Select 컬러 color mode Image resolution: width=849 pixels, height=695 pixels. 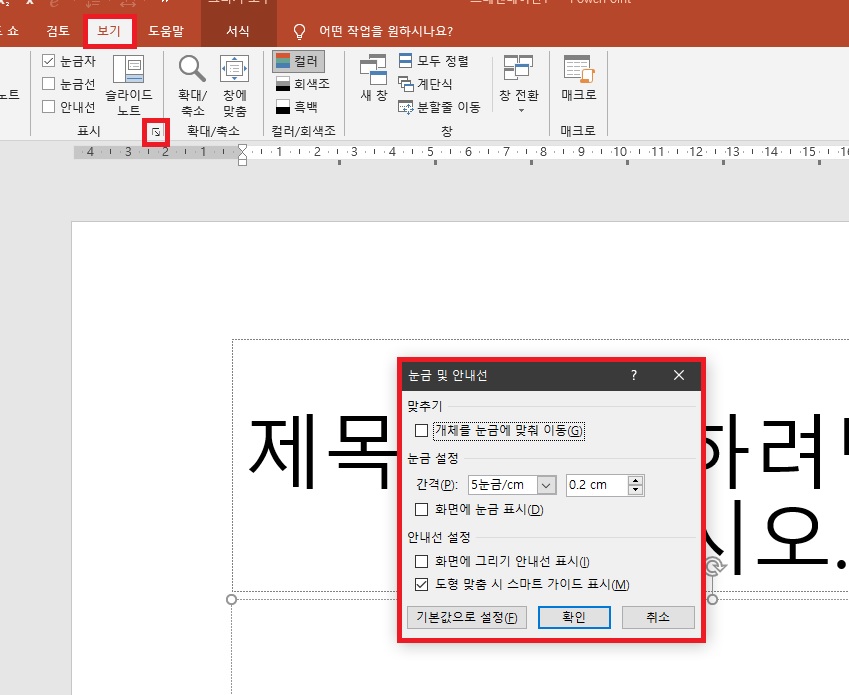(298, 61)
